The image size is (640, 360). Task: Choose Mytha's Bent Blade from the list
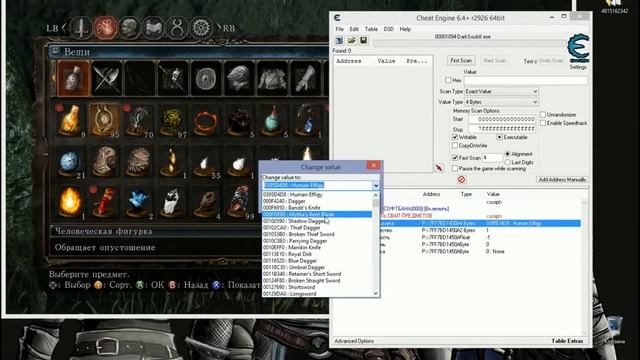click(x=317, y=214)
